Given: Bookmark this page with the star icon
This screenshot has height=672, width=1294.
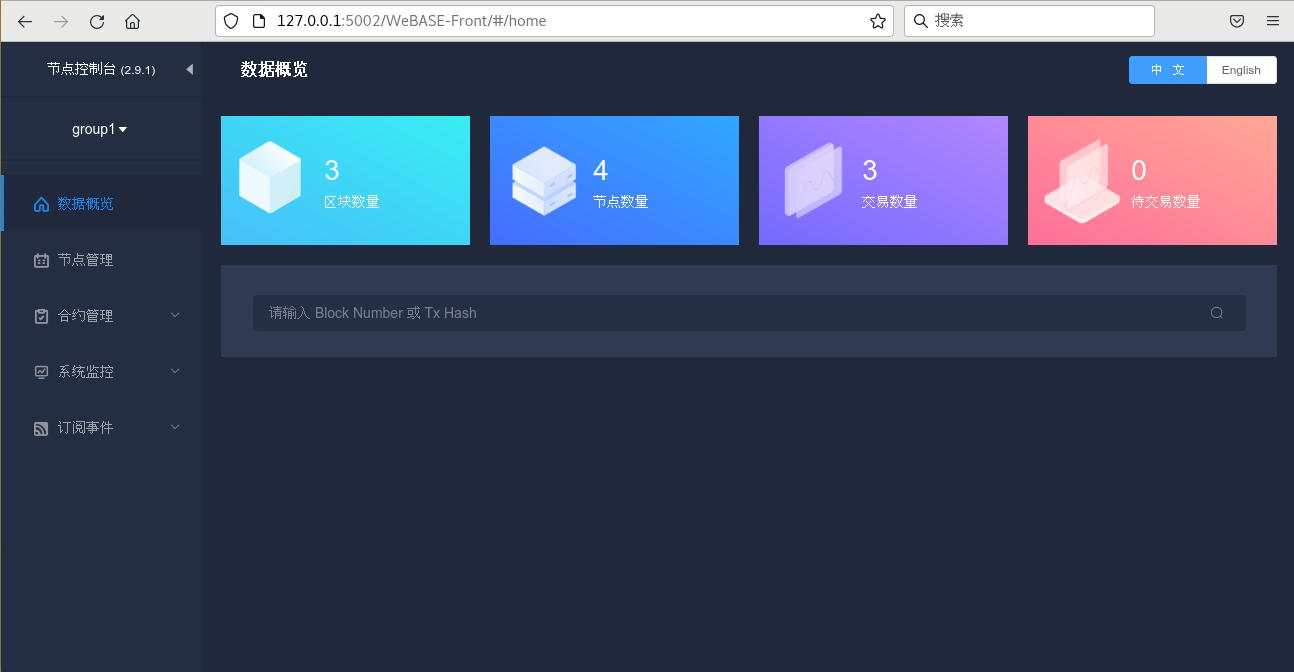Looking at the screenshot, I should click(x=877, y=21).
